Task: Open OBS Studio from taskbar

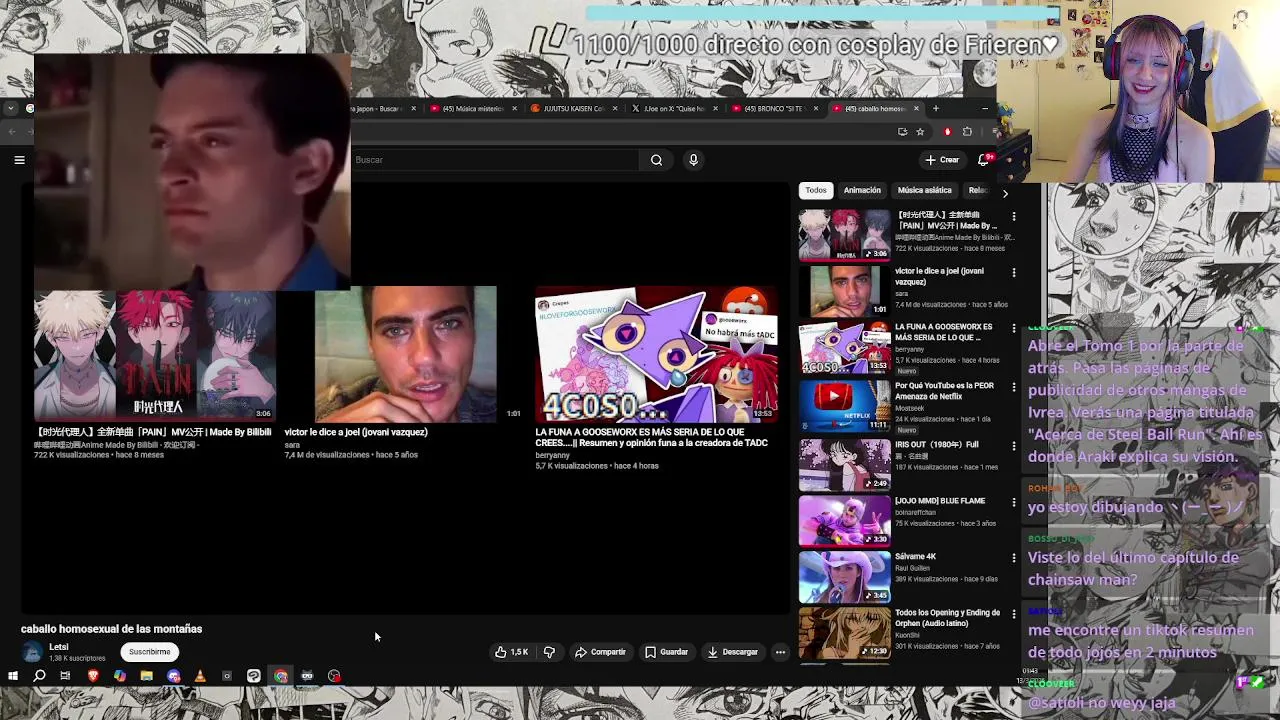Action: [x=334, y=676]
